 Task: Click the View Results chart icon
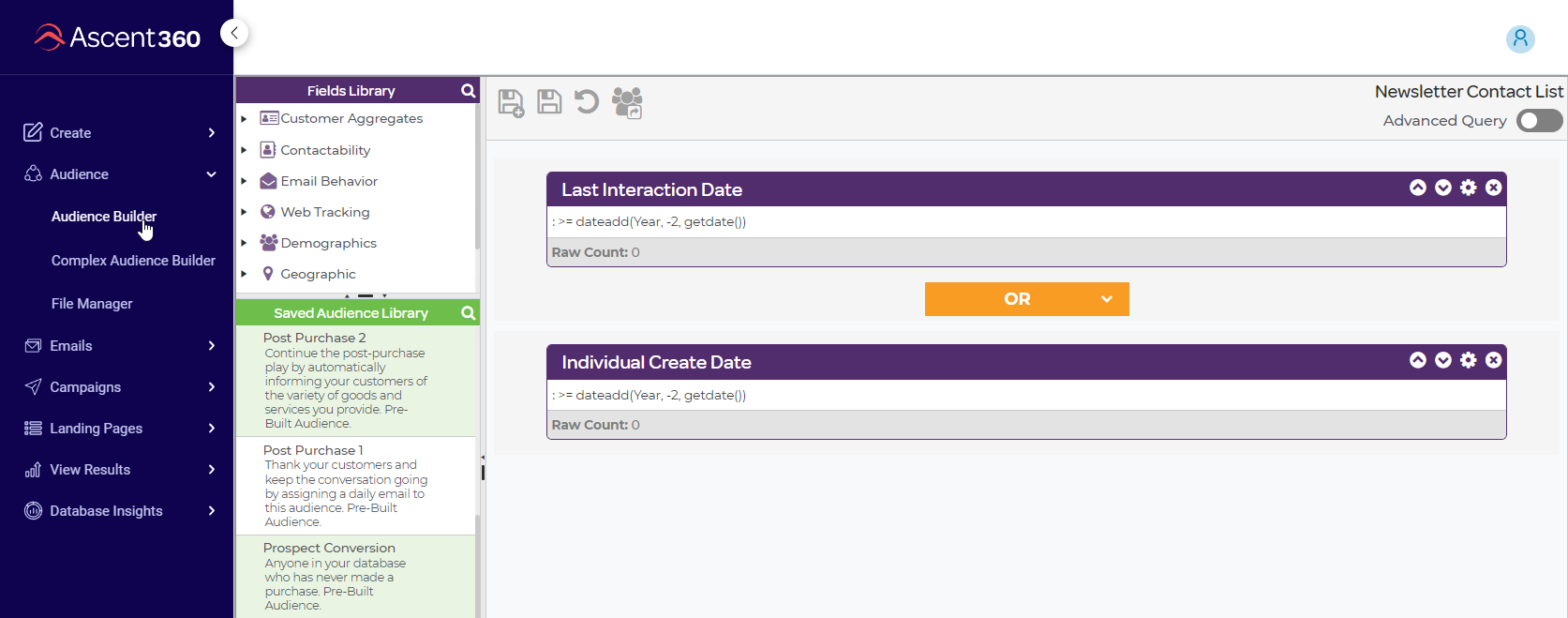coord(33,470)
